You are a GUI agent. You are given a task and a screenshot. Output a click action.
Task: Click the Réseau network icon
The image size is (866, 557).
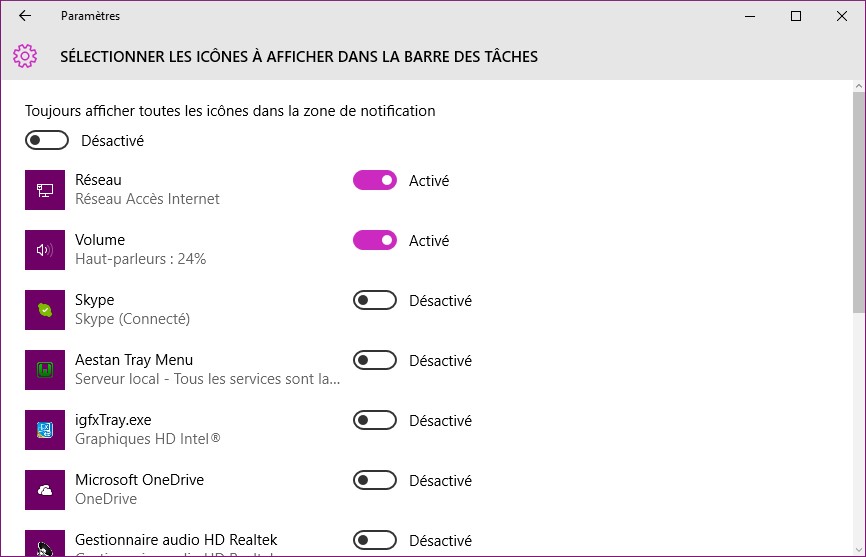click(x=45, y=190)
